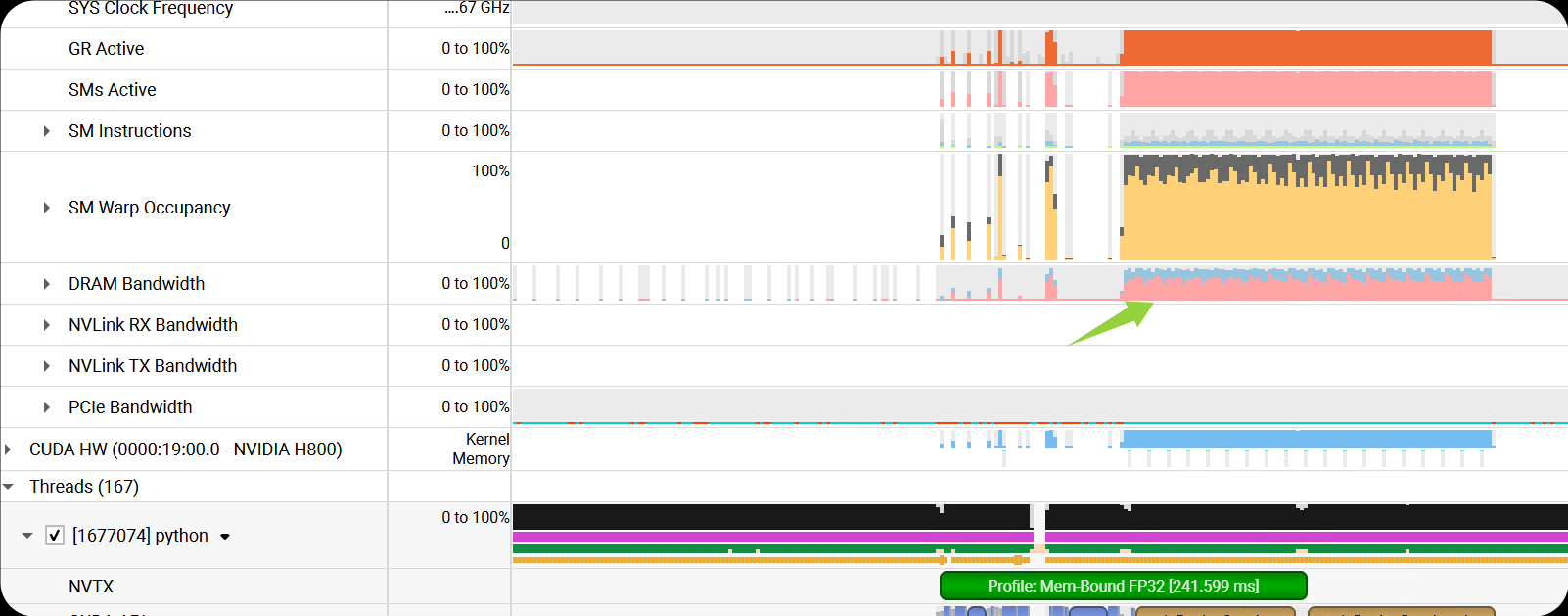Expand the SM Instructions row
The height and width of the screenshot is (616, 1568).
pos(46,131)
